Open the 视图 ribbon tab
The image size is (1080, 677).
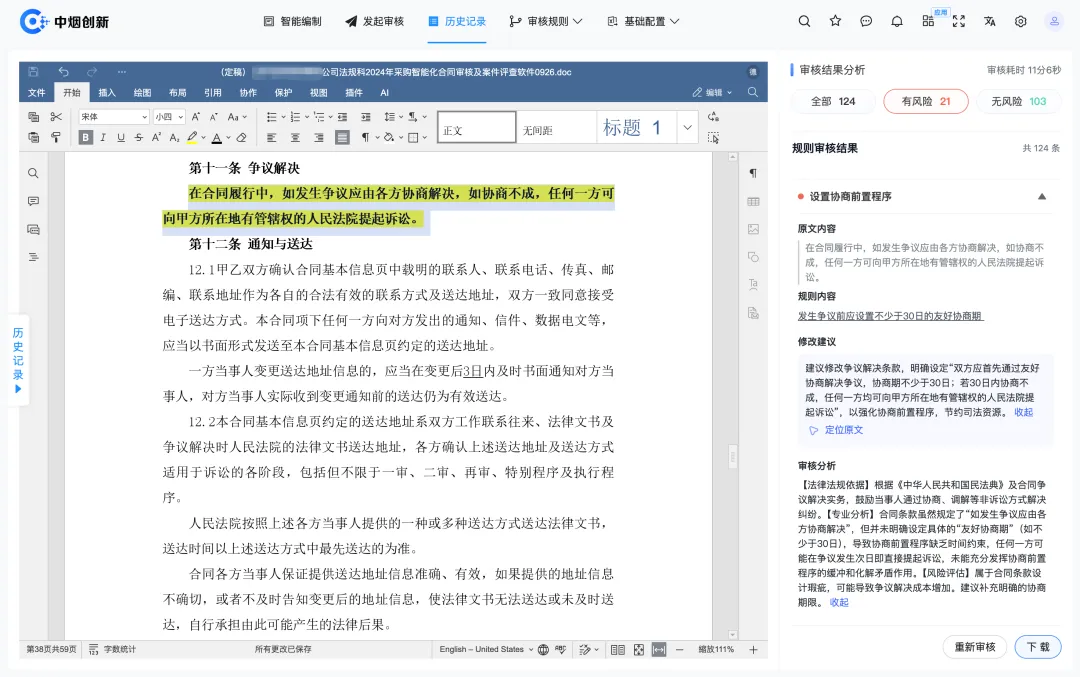pyautogui.click(x=318, y=92)
